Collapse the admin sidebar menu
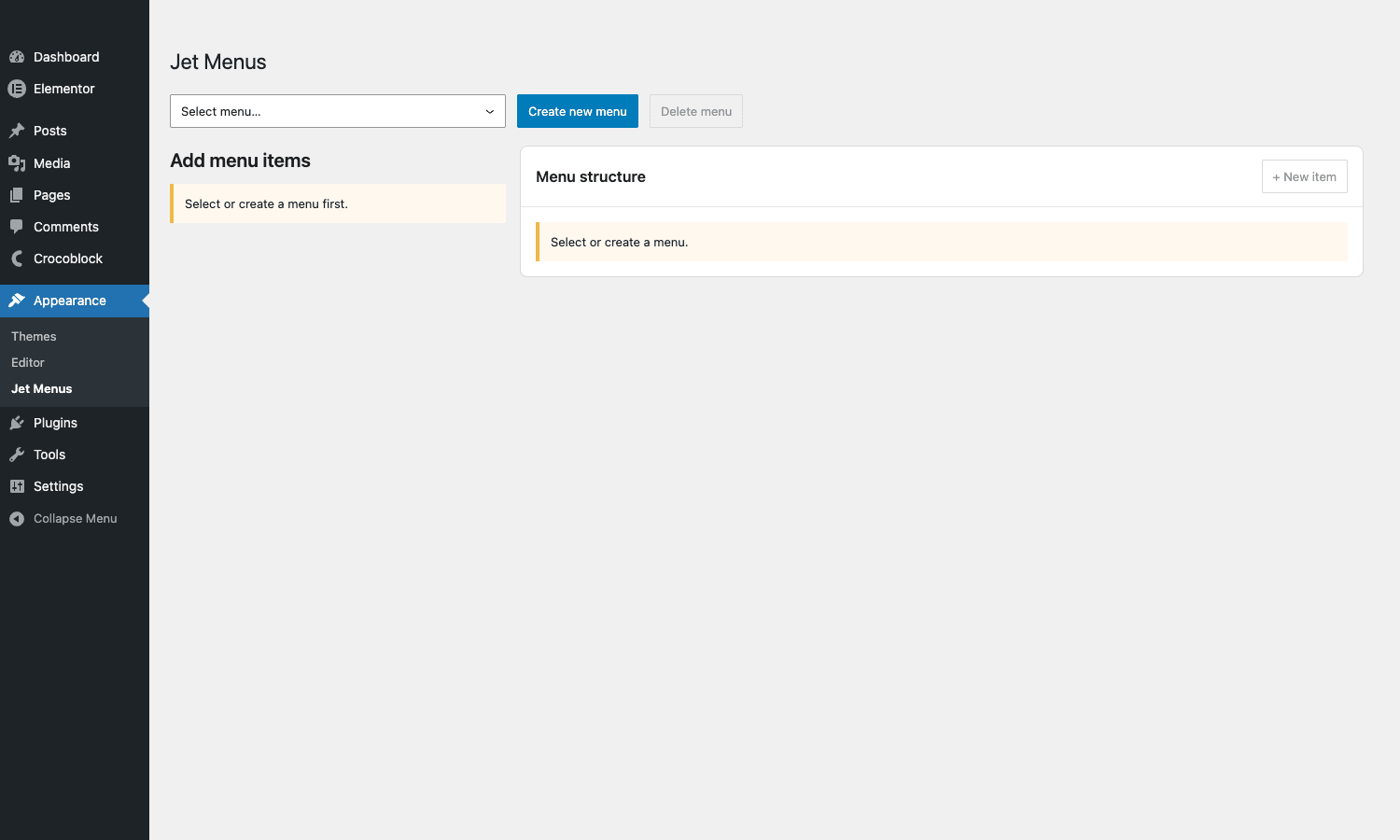Viewport: 1400px width, 840px height. [x=75, y=519]
